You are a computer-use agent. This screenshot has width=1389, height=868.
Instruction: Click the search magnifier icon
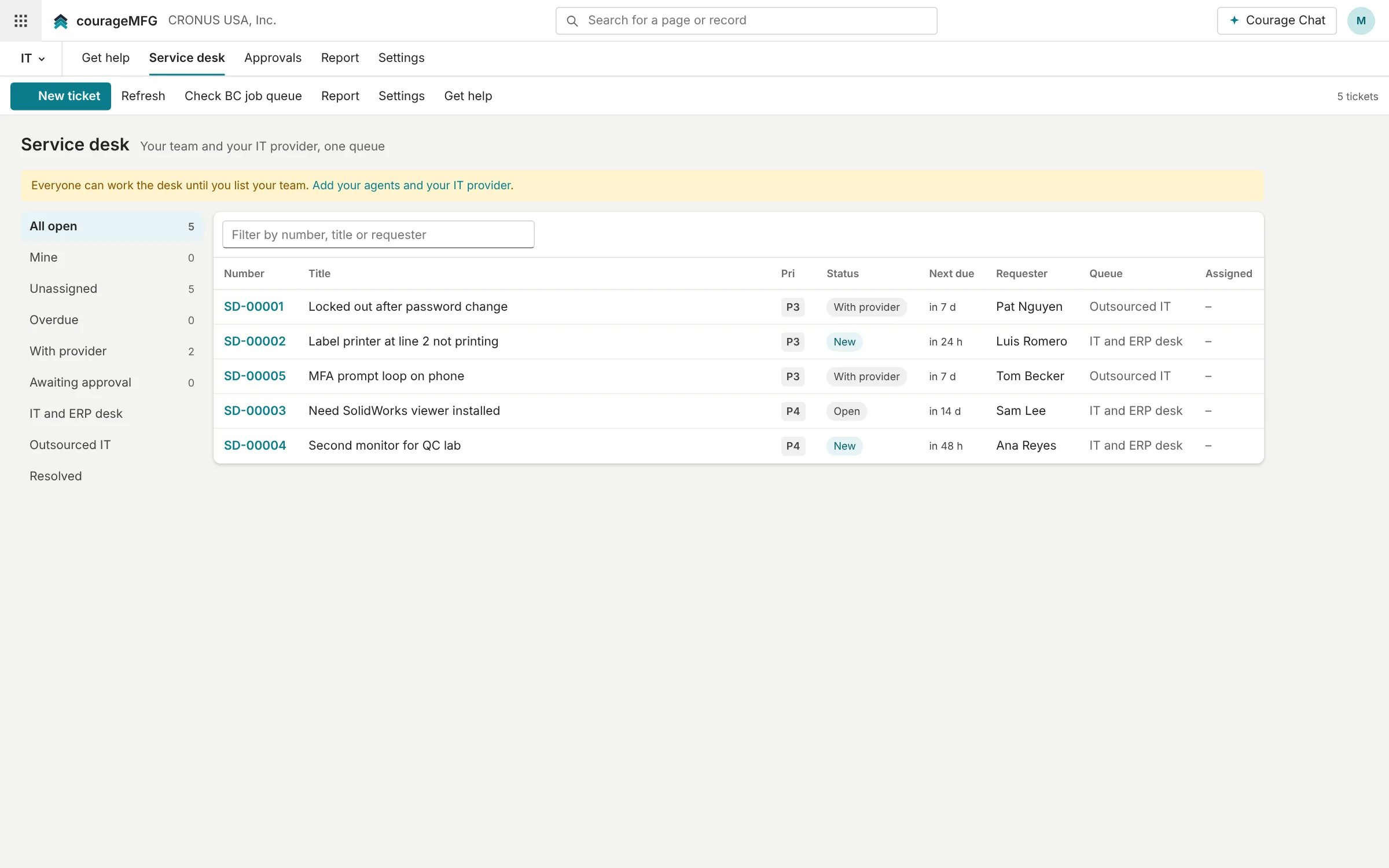[572, 21]
